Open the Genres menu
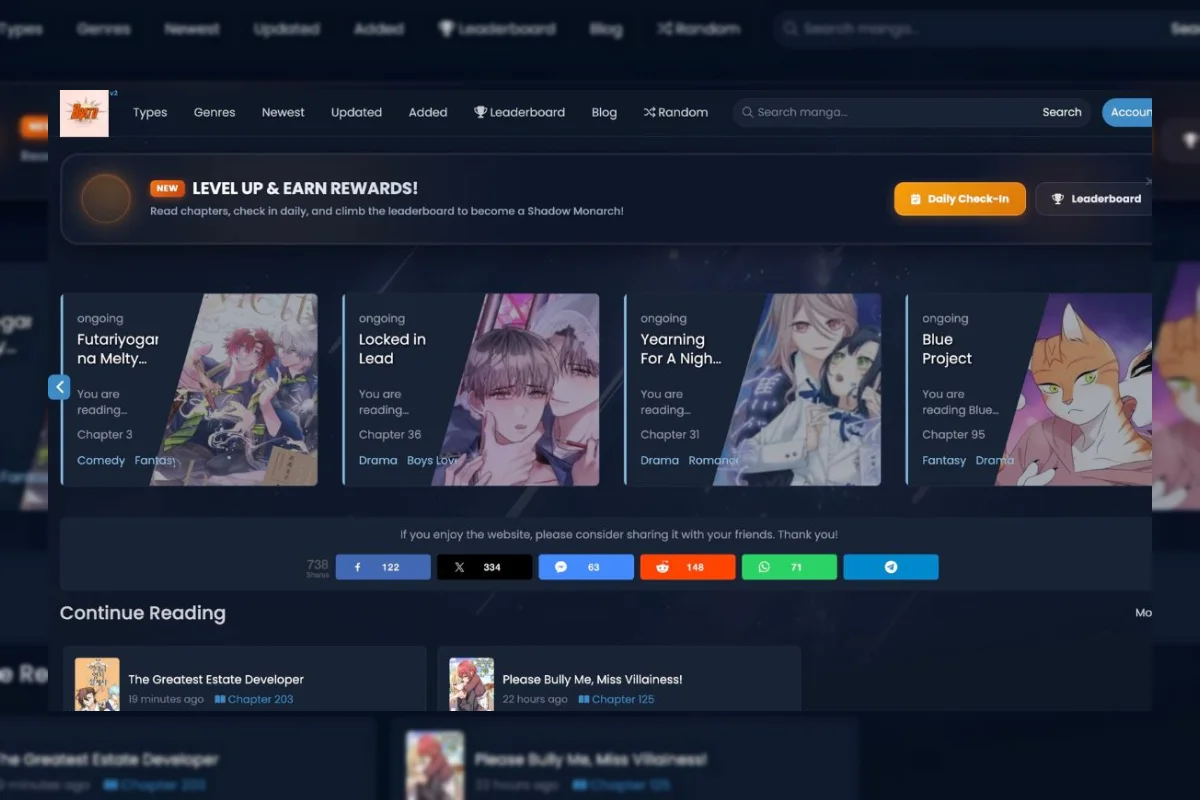This screenshot has height=800, width=1200. [215, 113]
